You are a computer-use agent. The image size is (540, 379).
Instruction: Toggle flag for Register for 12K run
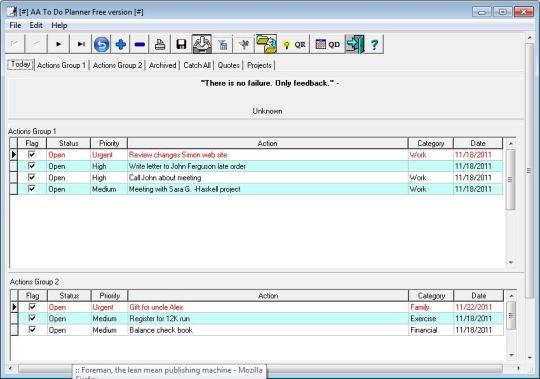click(x=32, y=318)
